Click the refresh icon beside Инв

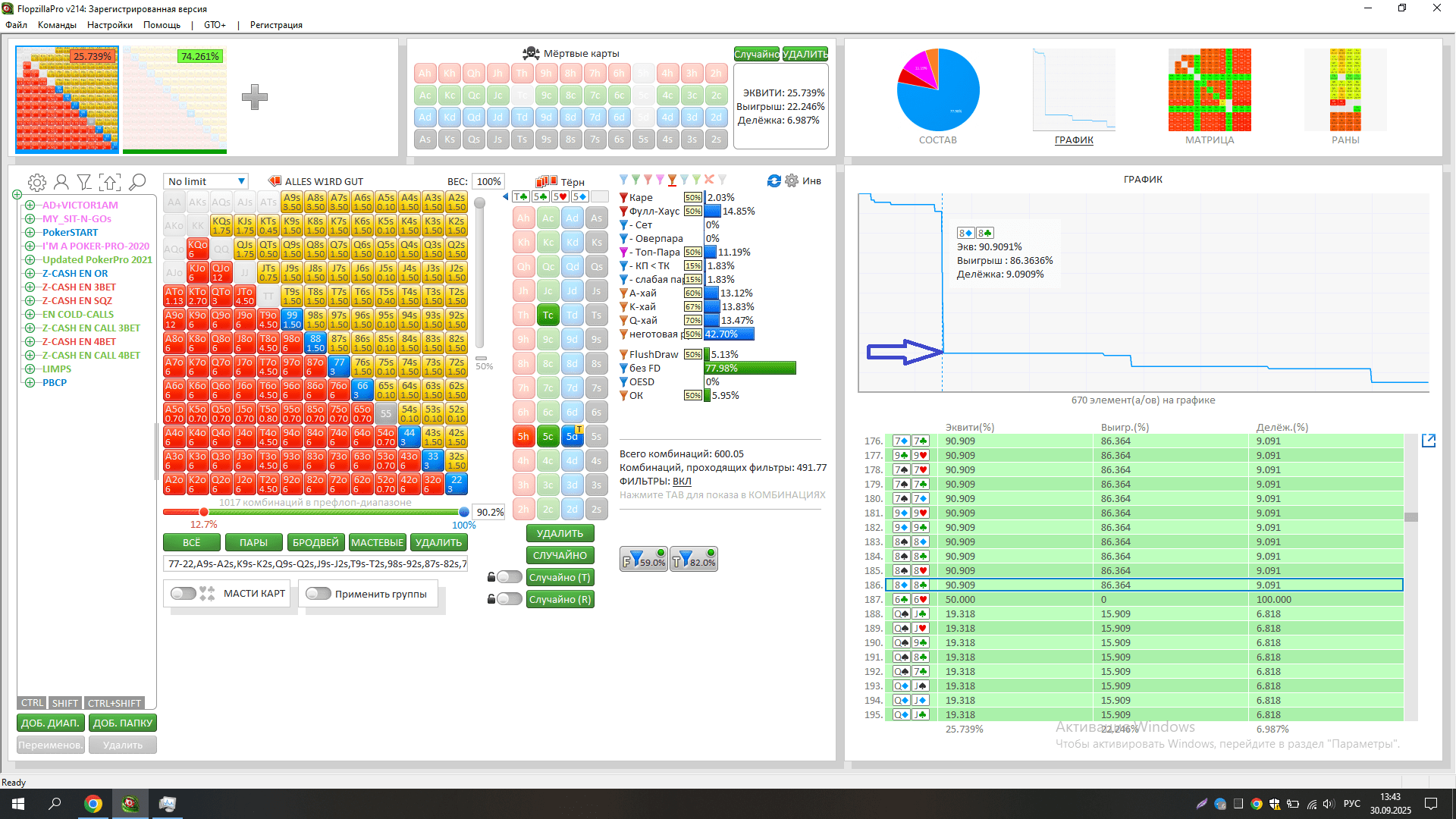(x=773, y=180)
